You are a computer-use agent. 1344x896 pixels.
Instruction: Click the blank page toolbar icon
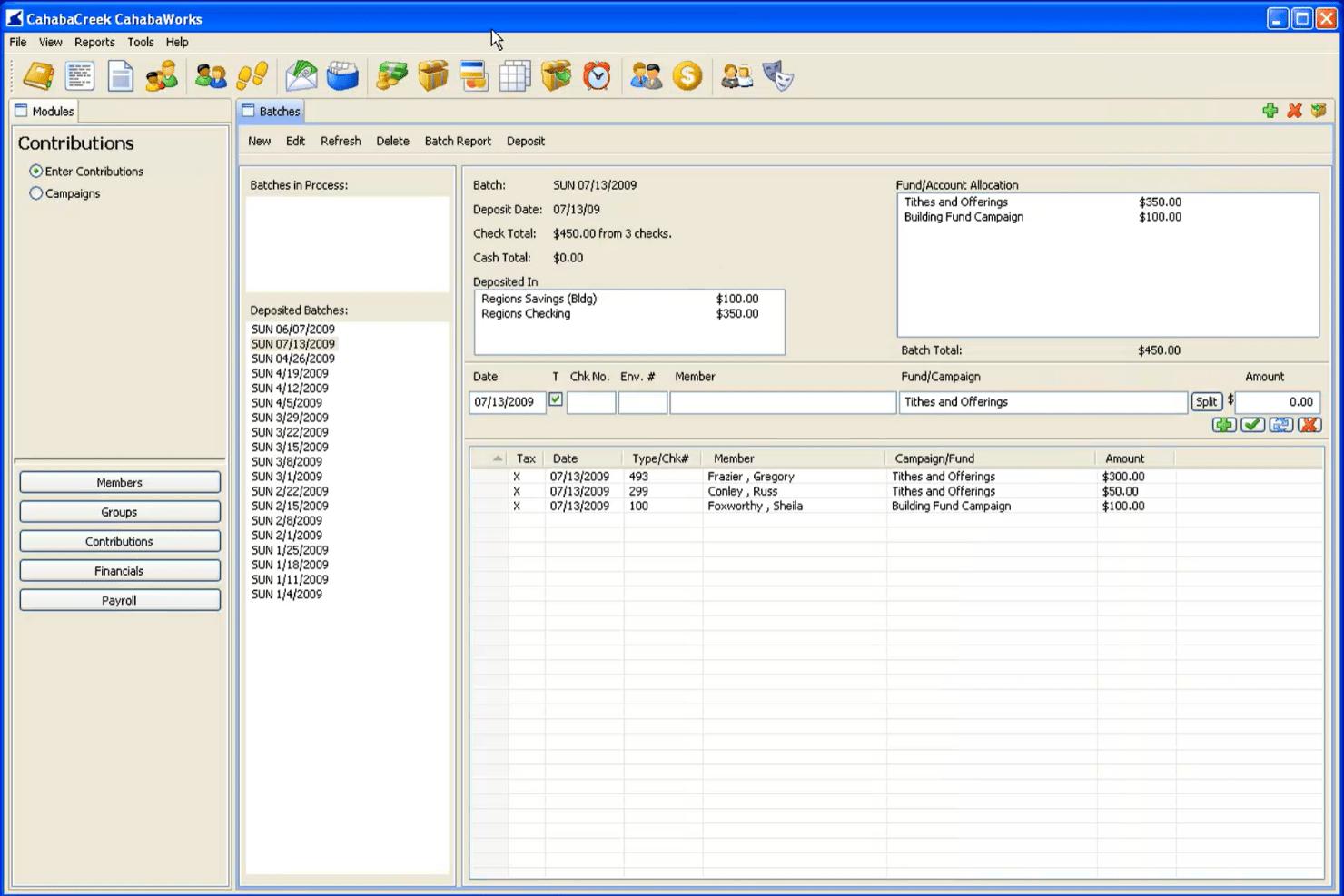[x=121, y=76]
